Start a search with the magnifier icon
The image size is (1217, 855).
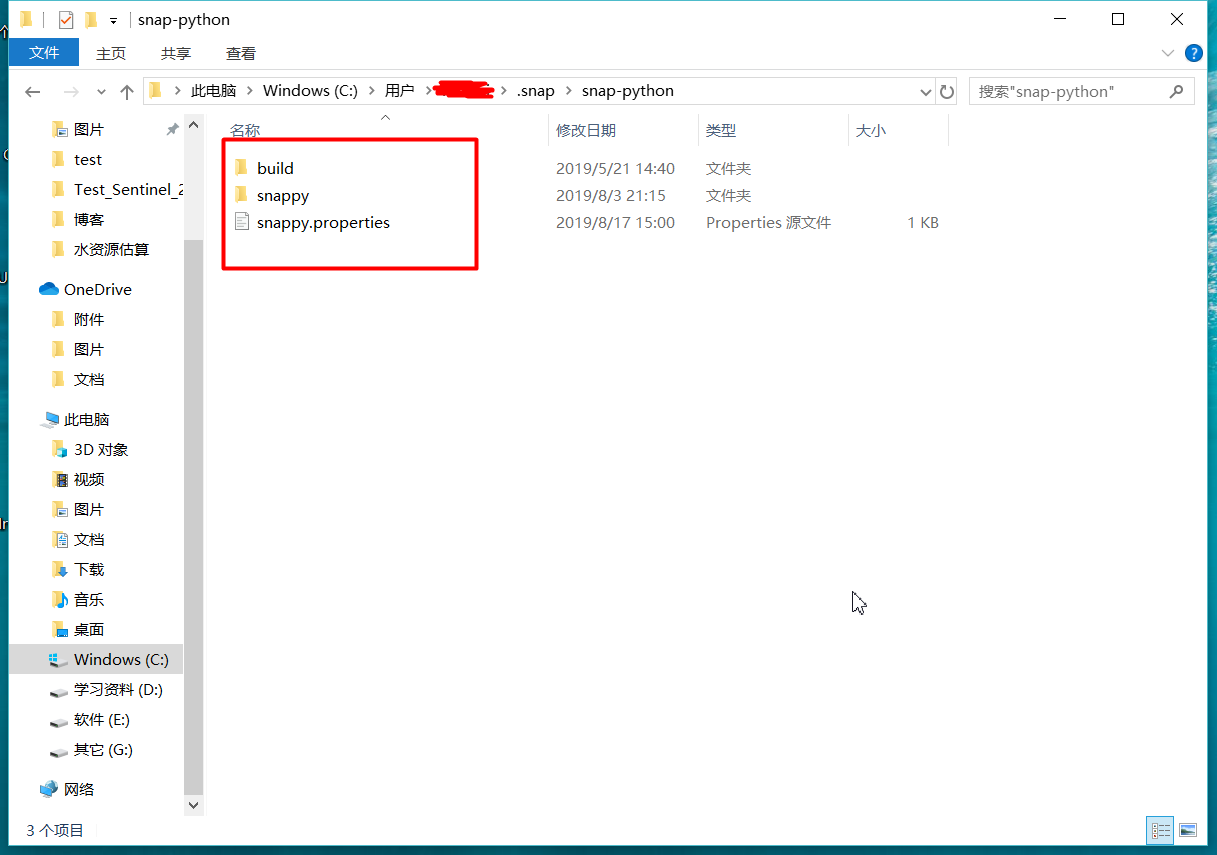(x=1176, y=90)
